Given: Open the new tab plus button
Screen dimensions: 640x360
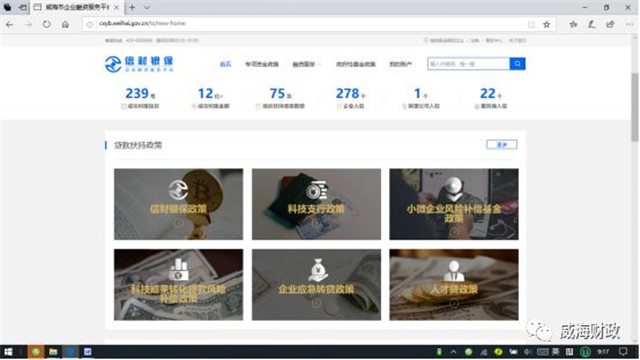Looking at the screenshot, I should coord(132,7).
